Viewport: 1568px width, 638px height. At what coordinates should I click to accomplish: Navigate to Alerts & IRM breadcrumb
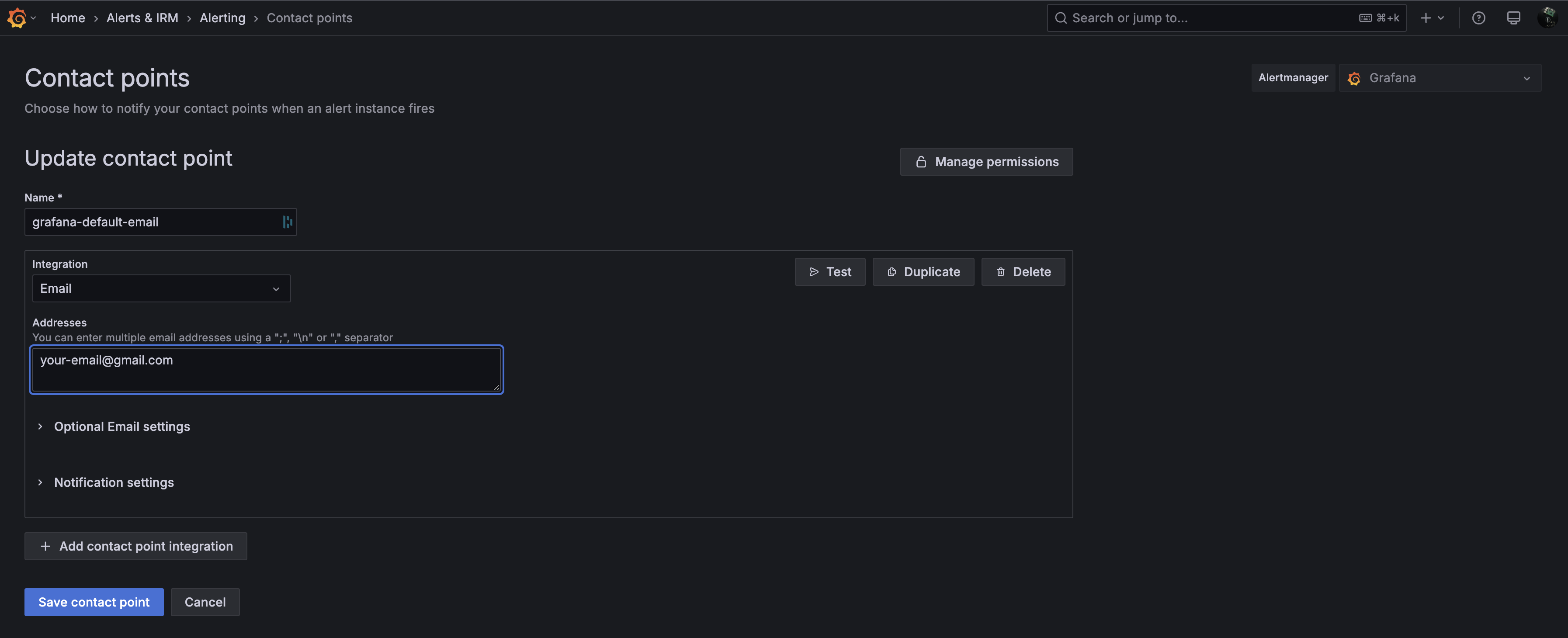142,17
